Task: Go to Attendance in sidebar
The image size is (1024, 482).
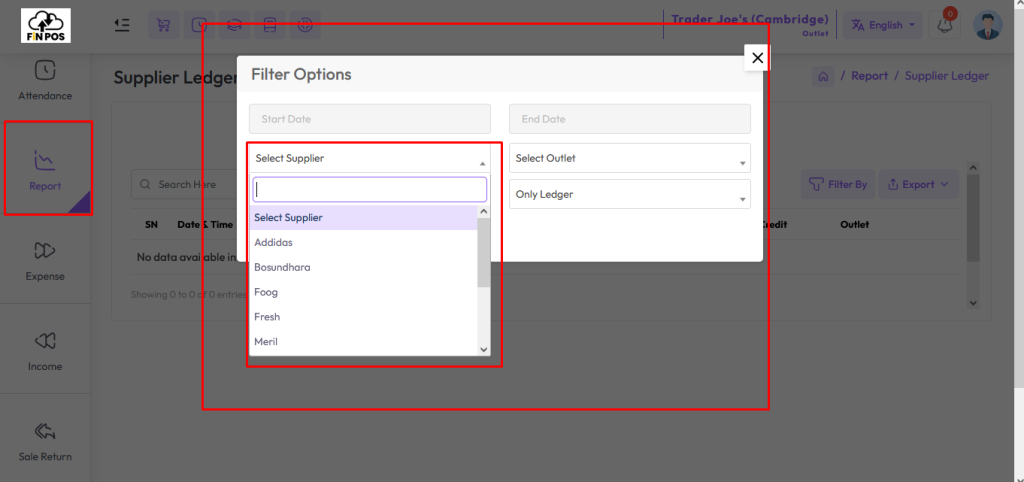Action: 45,80
